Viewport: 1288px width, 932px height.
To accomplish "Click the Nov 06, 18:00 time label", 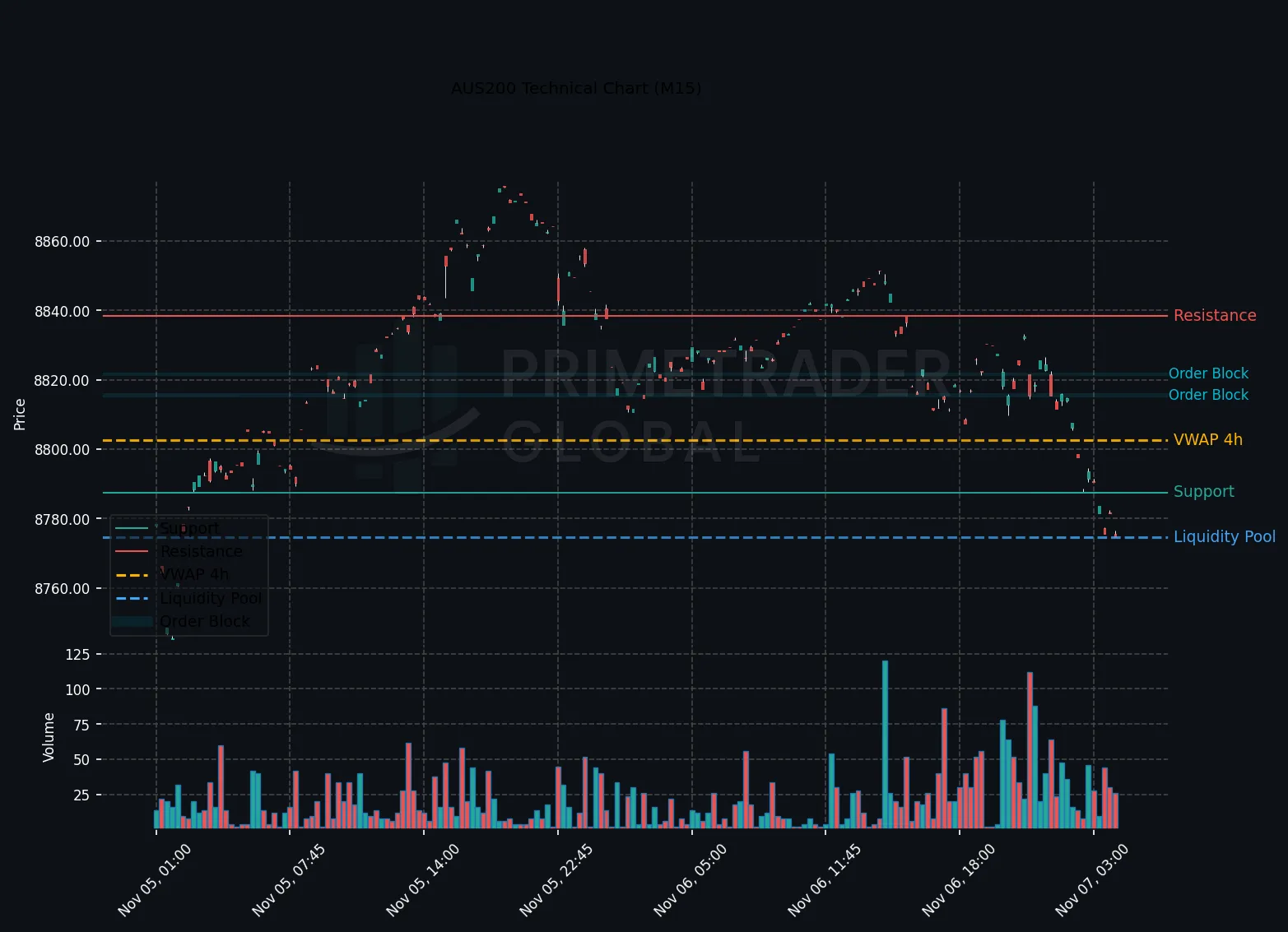I will 958,880.
